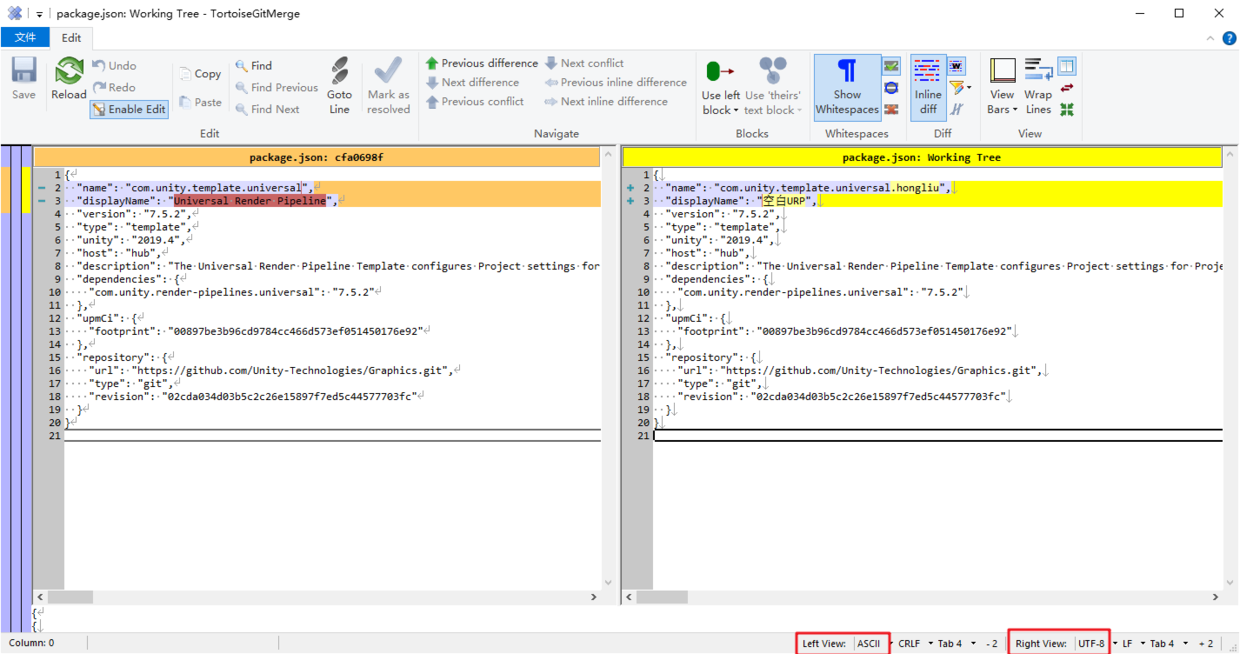Go to the Next difference
The image size is (1240, 654).
point(473,82)
